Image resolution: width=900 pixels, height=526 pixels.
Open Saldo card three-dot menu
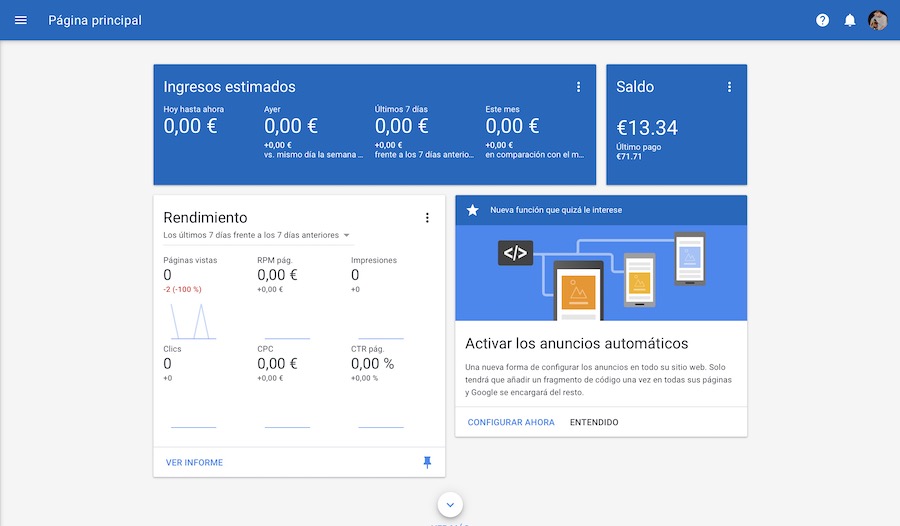(x=729, y=87)
